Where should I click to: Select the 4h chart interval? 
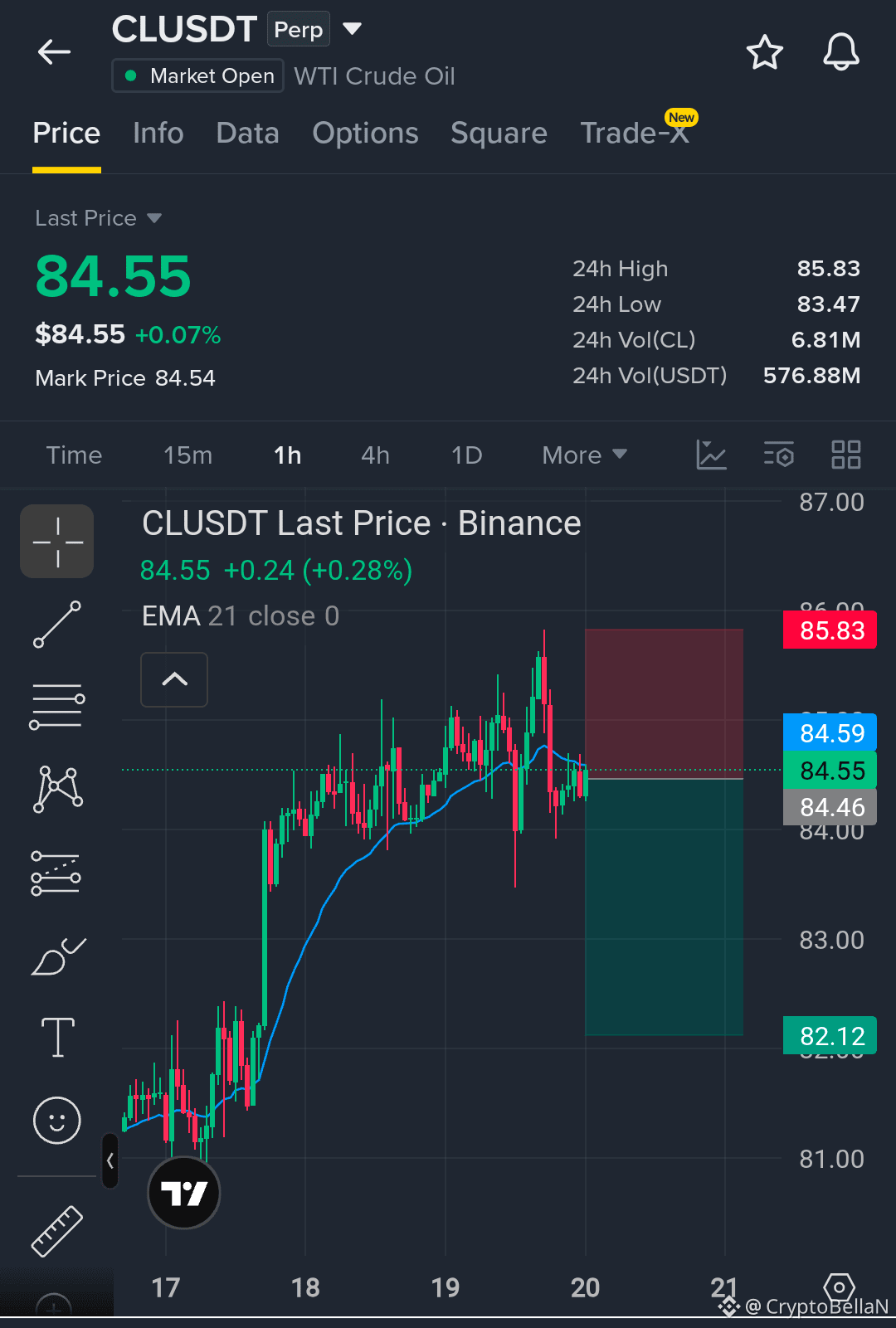pos(375,455)
